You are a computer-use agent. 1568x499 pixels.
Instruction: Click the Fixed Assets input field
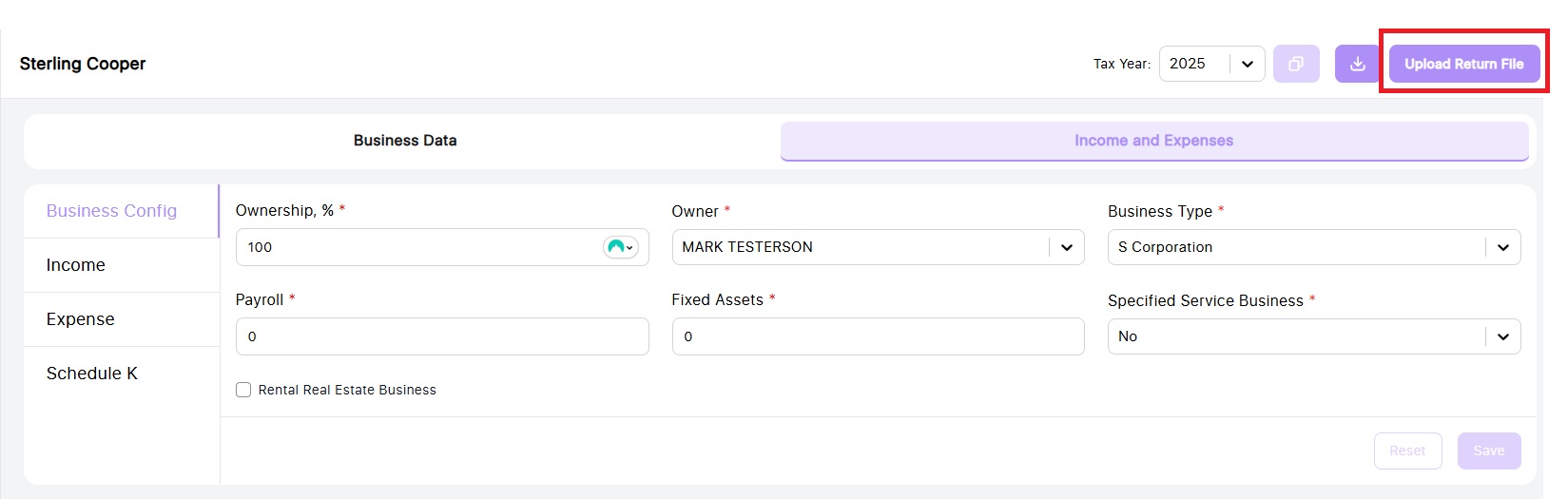coord(878,336)
